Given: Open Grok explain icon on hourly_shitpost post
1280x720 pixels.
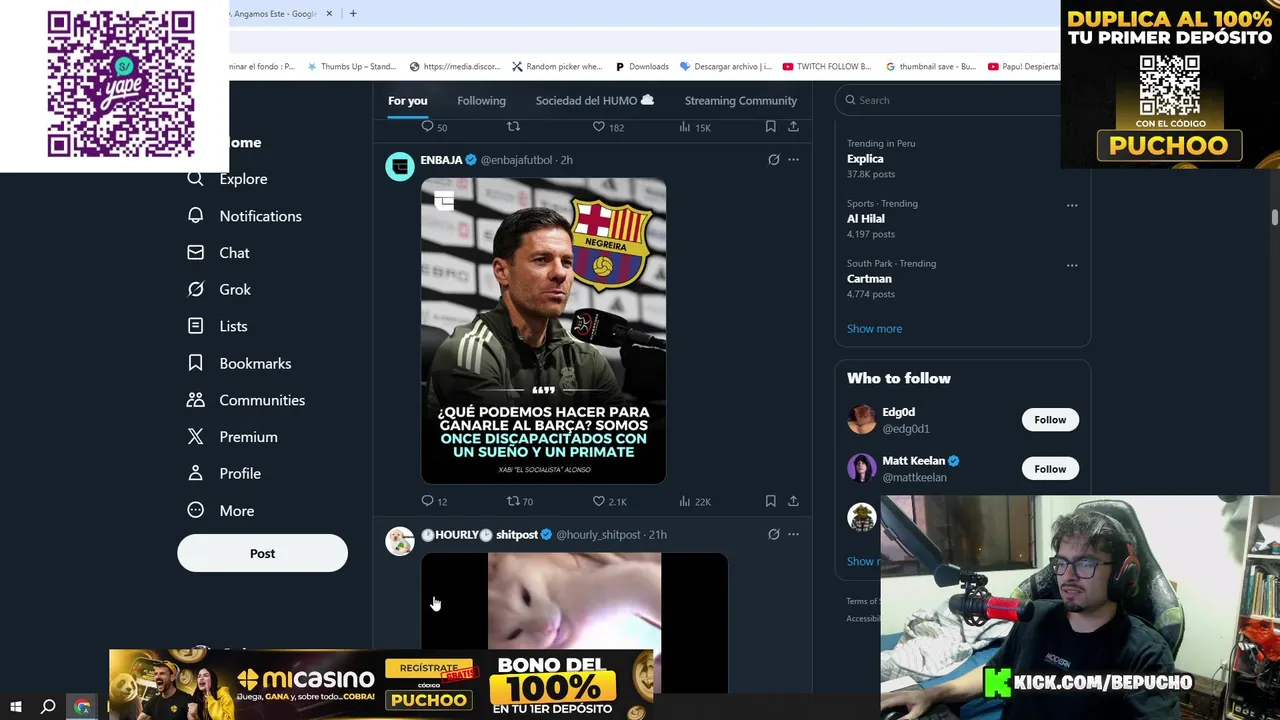Looking at the screenshot, I should coord(773,535).
